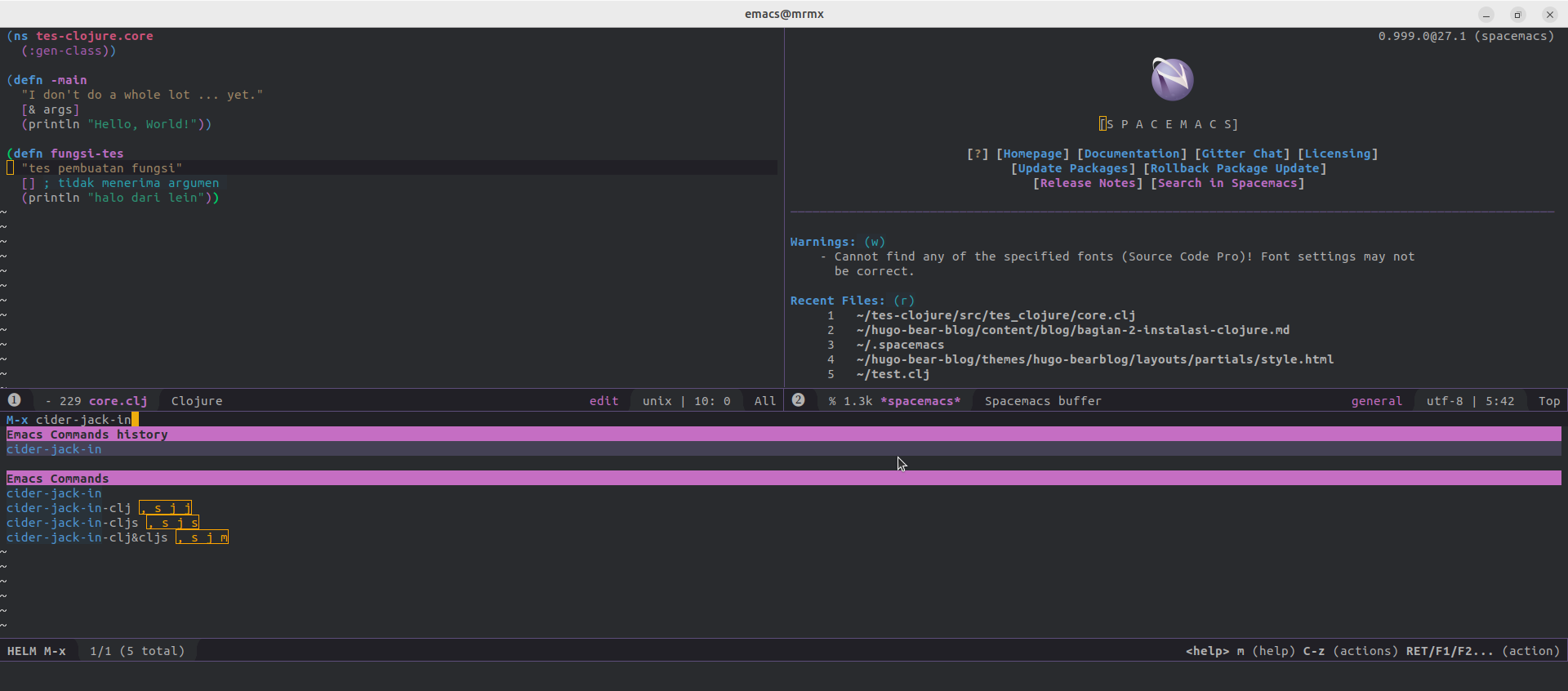Click '1/1 (5 total)' candidate count

137,651
